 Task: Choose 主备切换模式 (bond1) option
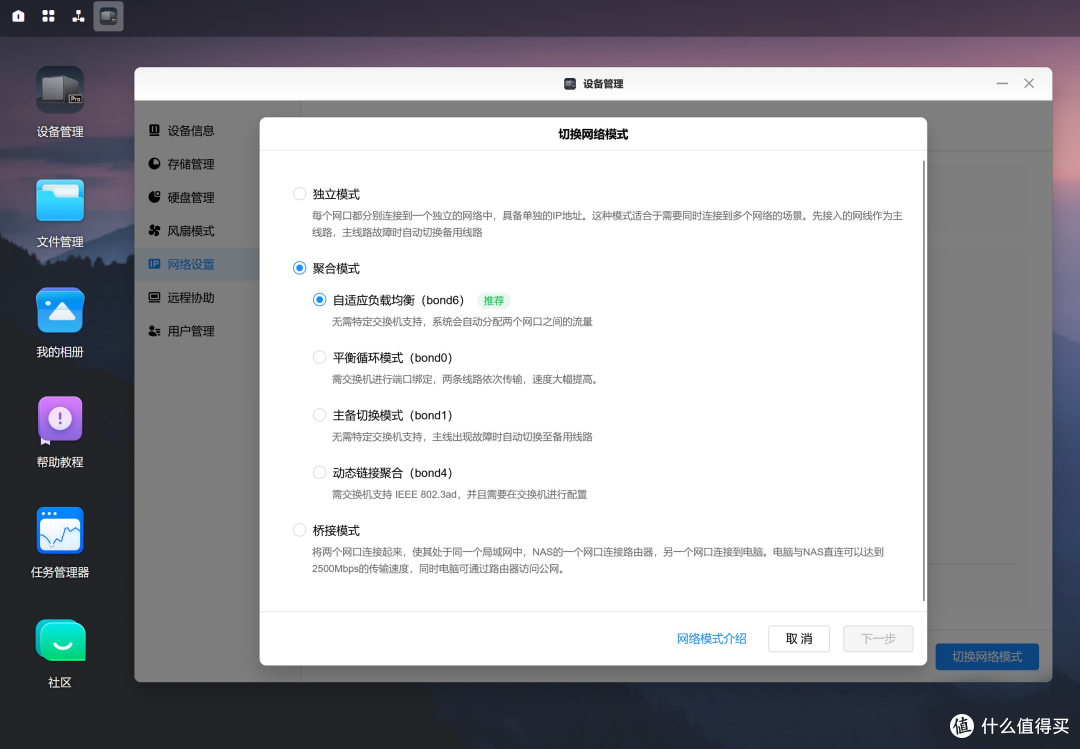319,415
